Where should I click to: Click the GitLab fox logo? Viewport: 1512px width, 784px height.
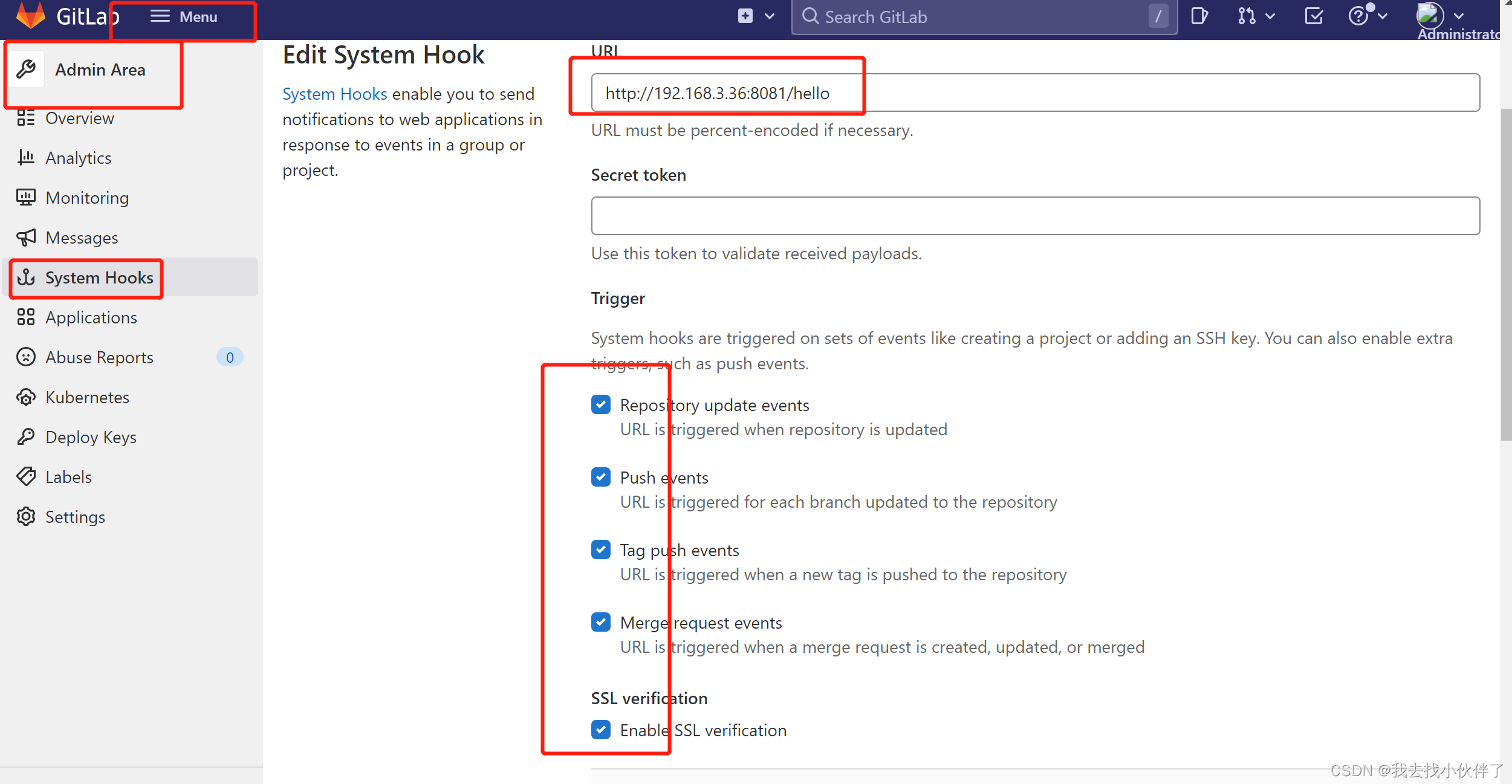(30, 16)
